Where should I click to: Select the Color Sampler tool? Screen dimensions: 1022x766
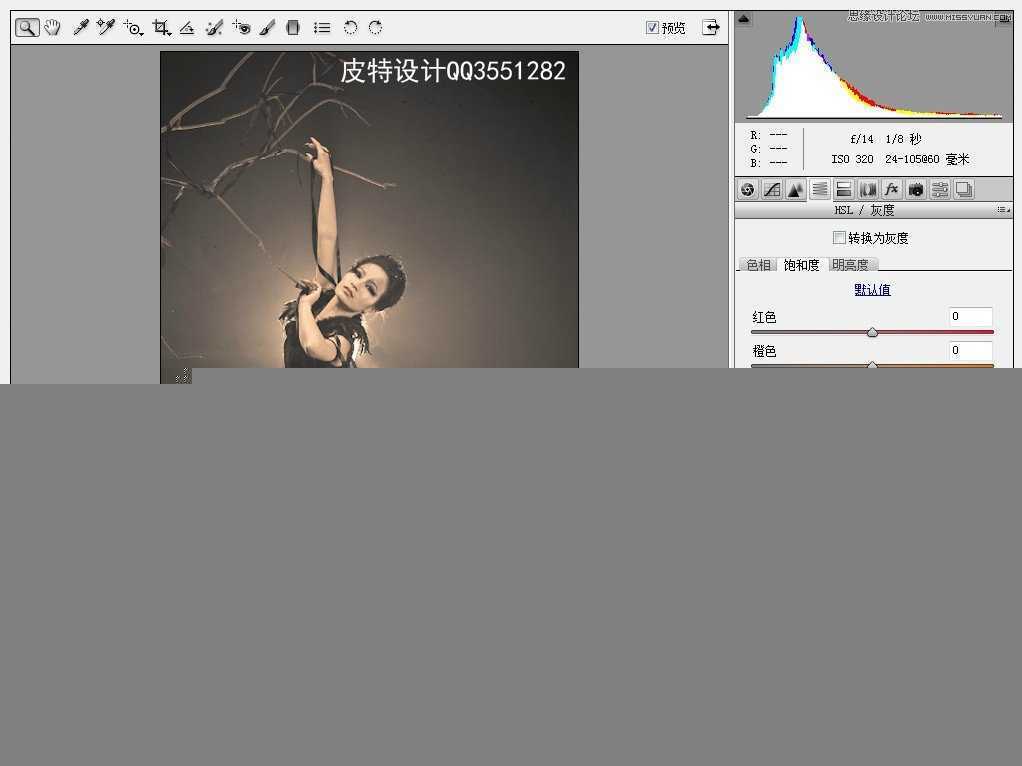[x=106, y=27]
